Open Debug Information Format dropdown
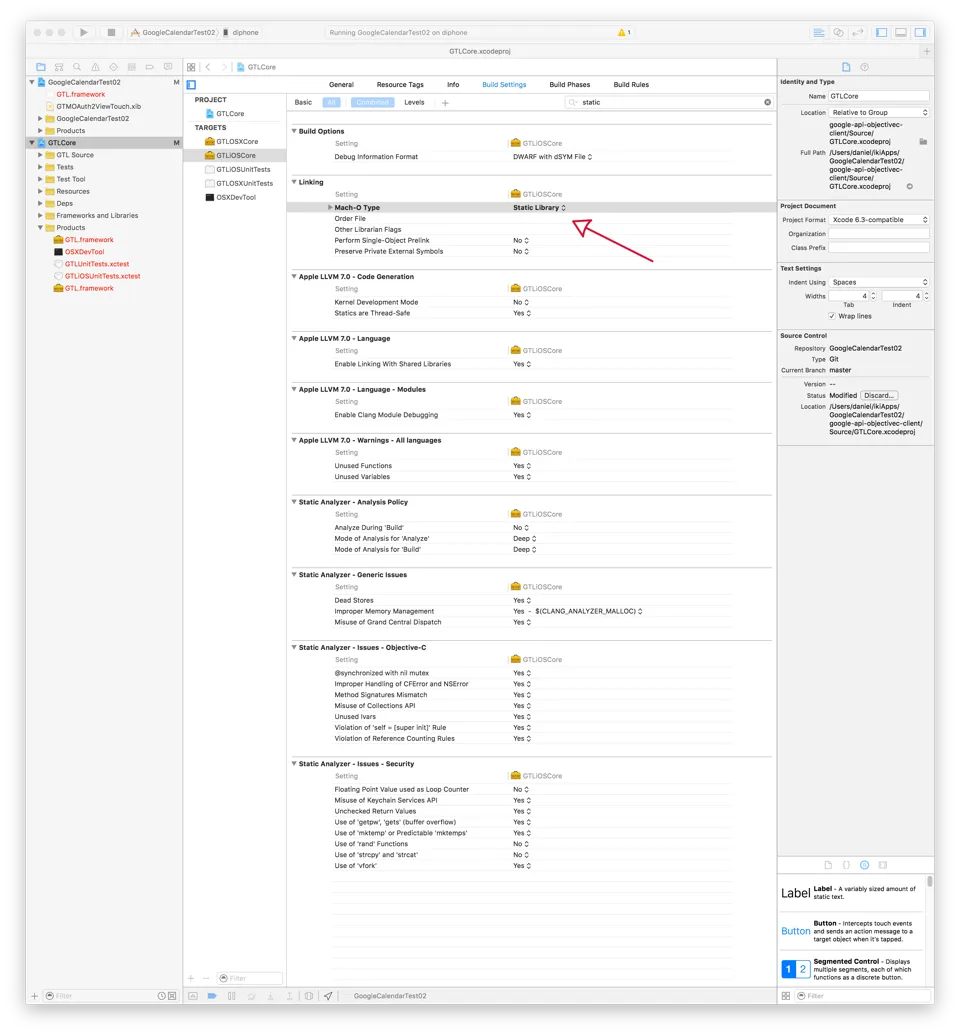This screenshot has width=960, height=1035. pos(553,156)
